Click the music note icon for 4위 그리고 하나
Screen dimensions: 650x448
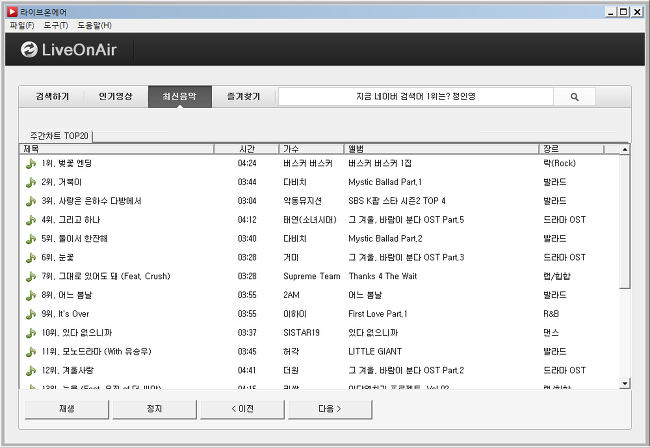point(31,220)
